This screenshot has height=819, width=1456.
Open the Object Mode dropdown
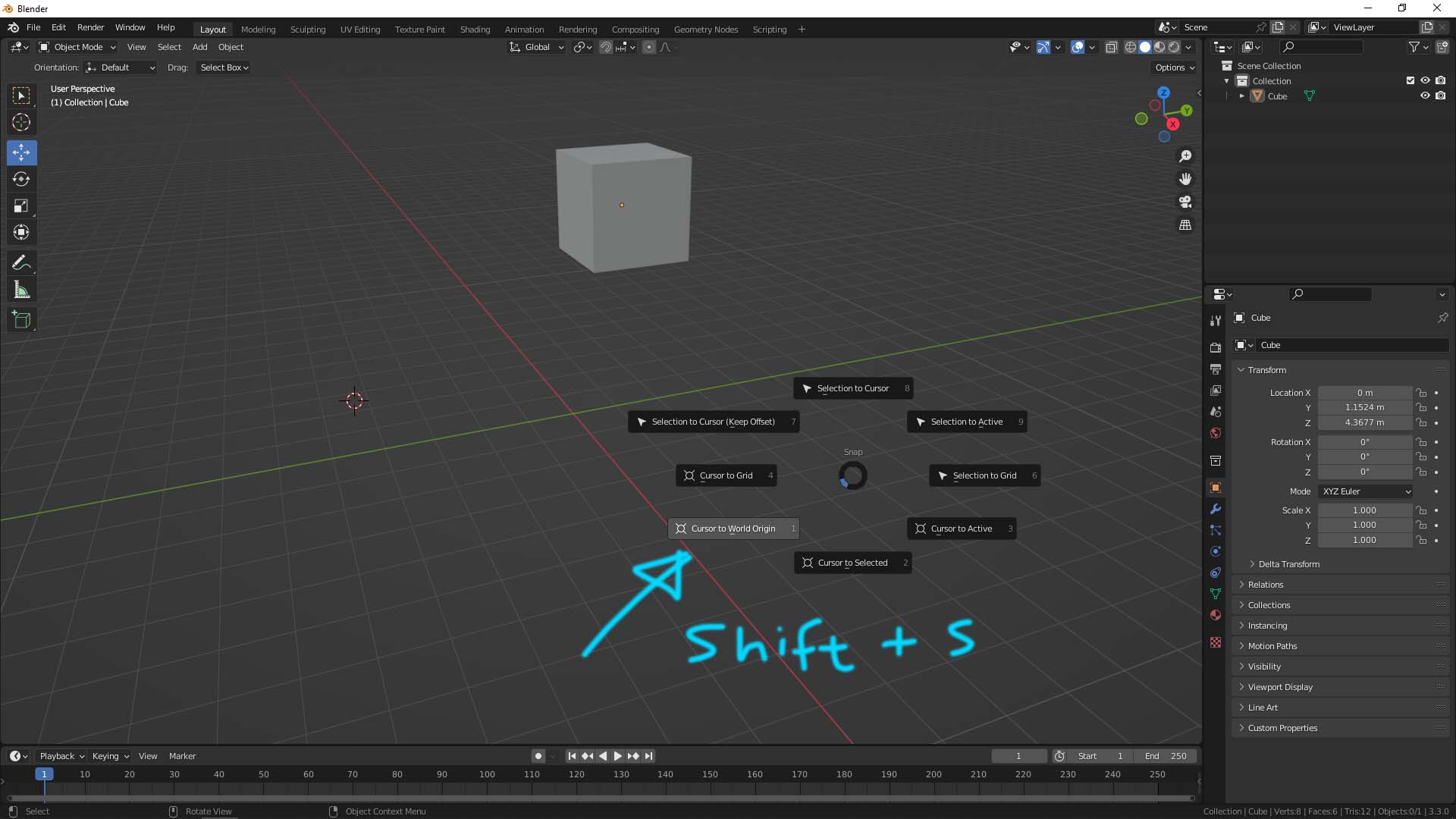pos(77,47)
